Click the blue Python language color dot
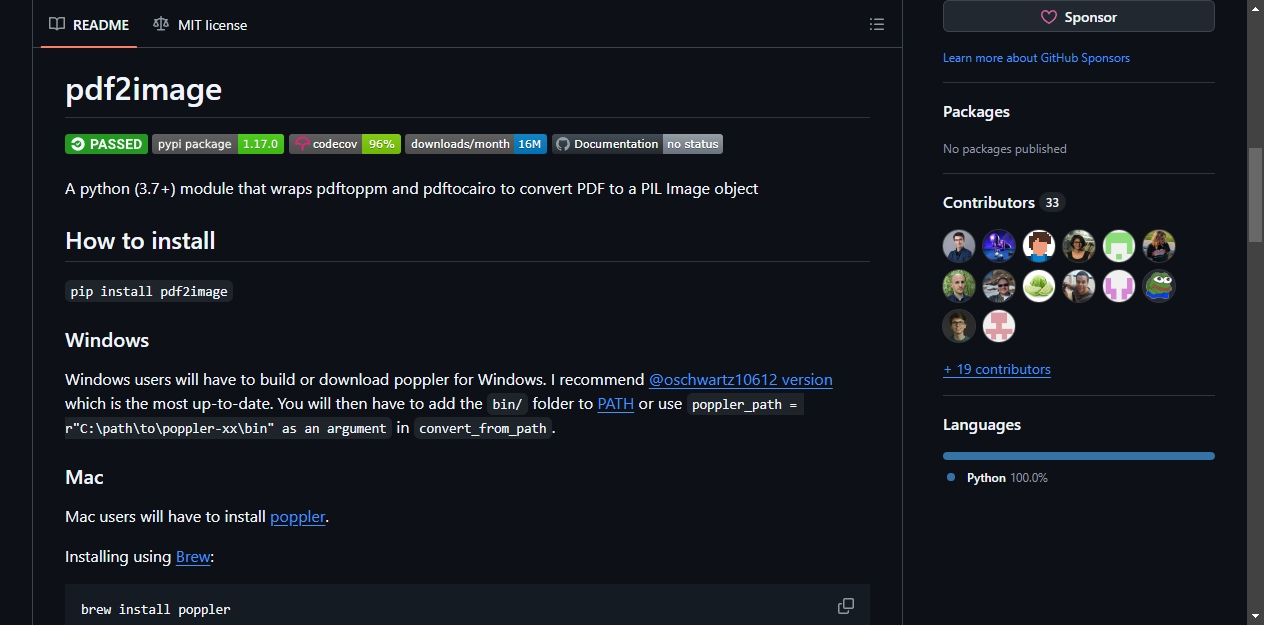Viewport: 1264px width, 625px height. [951, 478]
